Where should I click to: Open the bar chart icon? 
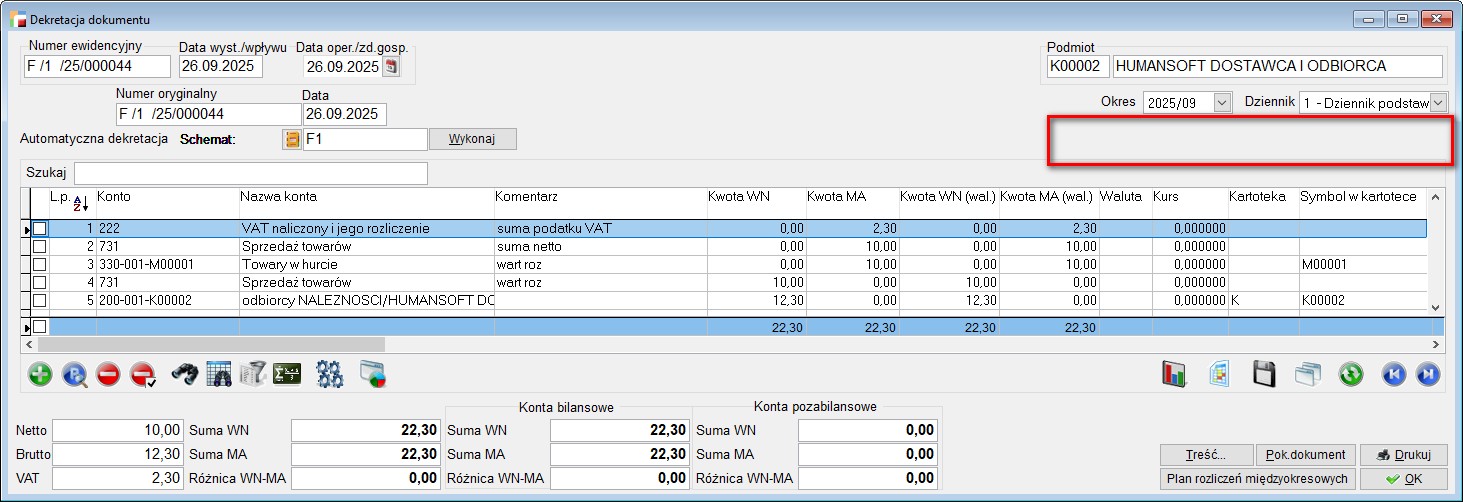[x=1173, y=375]
